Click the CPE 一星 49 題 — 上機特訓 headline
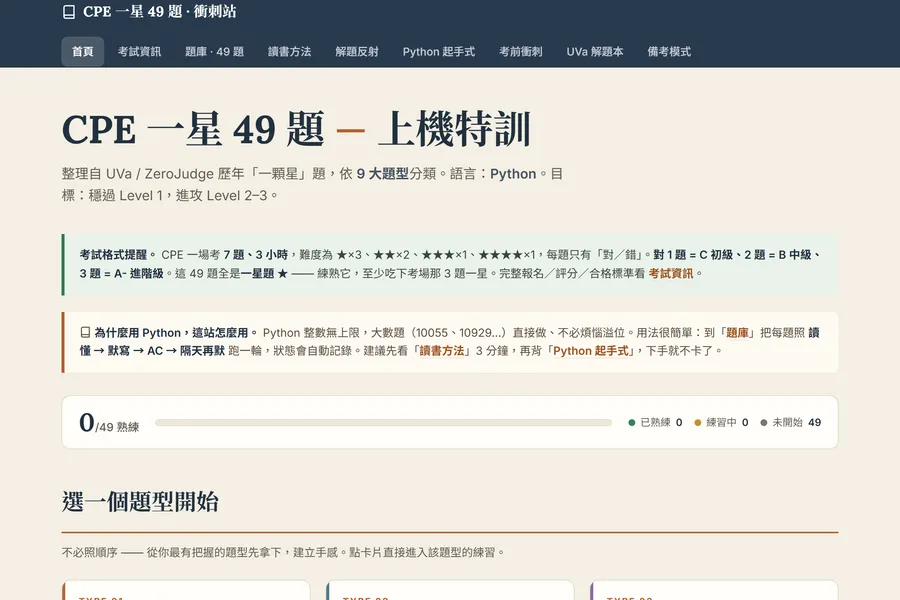This screenshot has width=900, height=600. click(x=296, y=129)
